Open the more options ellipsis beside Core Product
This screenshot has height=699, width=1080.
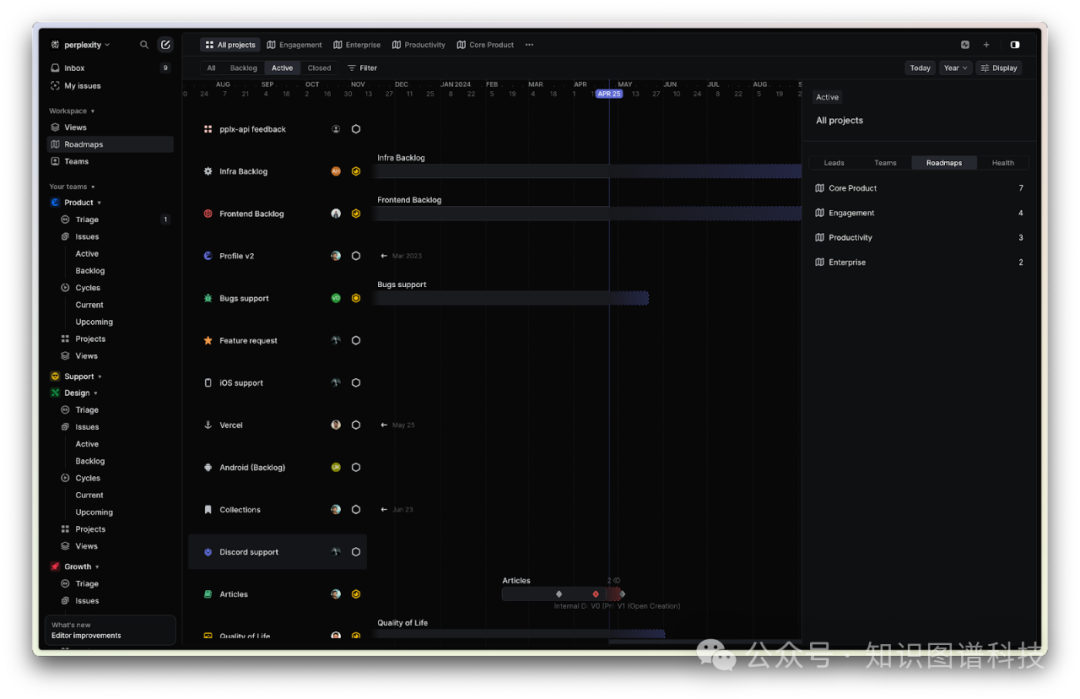pos(529,45)
